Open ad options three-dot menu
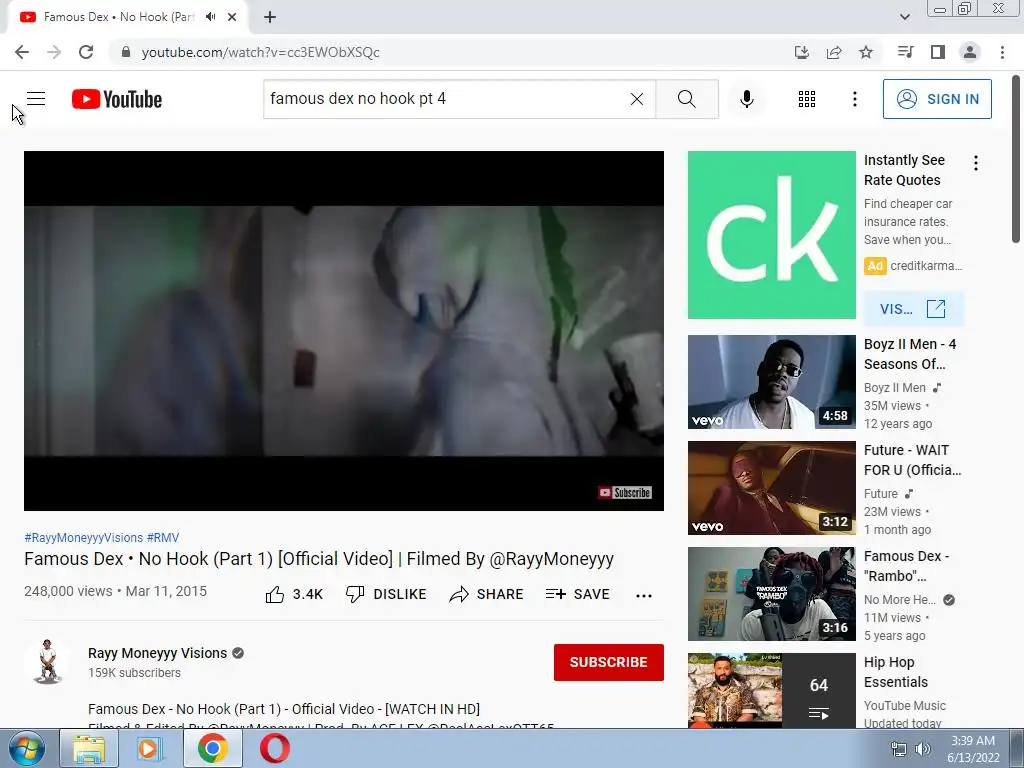Image resolution: width=1024 pixels, height=768 pixels. pyautogui.click(x=976, y=163)
